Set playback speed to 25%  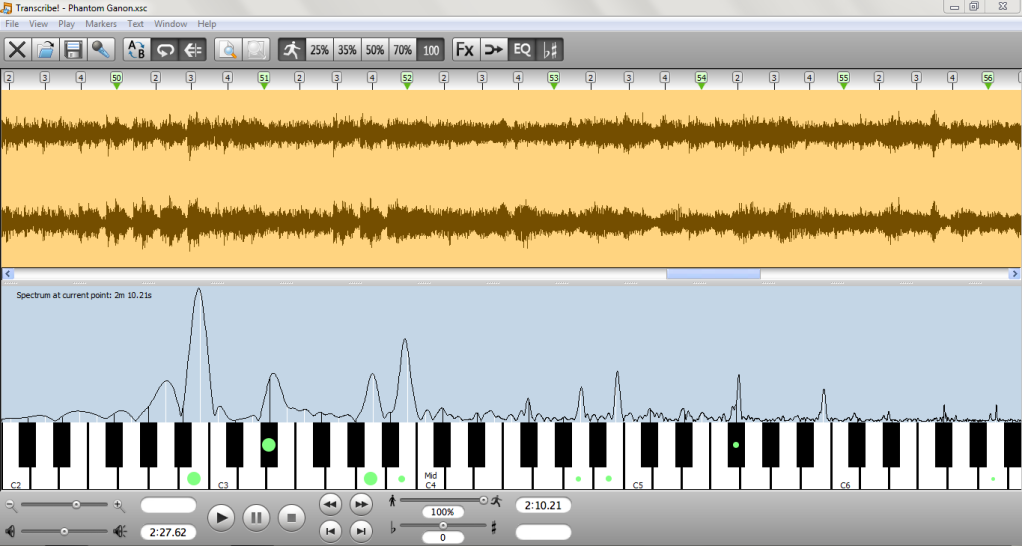pyautogui.click(x=319, y=50)
